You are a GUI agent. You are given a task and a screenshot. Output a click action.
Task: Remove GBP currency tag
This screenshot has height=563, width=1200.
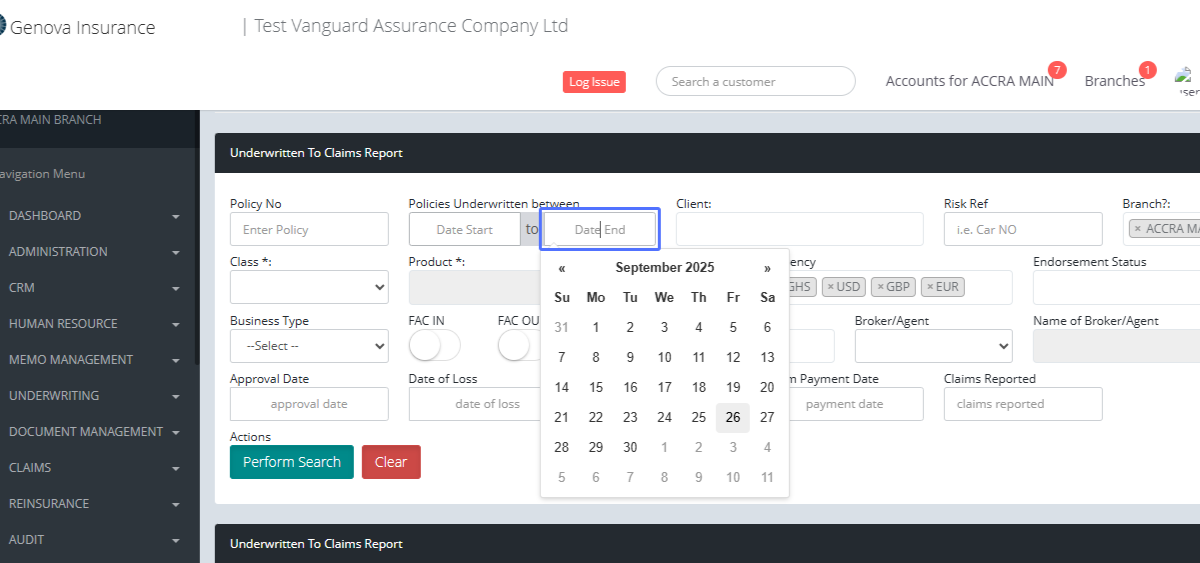[x=881, y=287]
